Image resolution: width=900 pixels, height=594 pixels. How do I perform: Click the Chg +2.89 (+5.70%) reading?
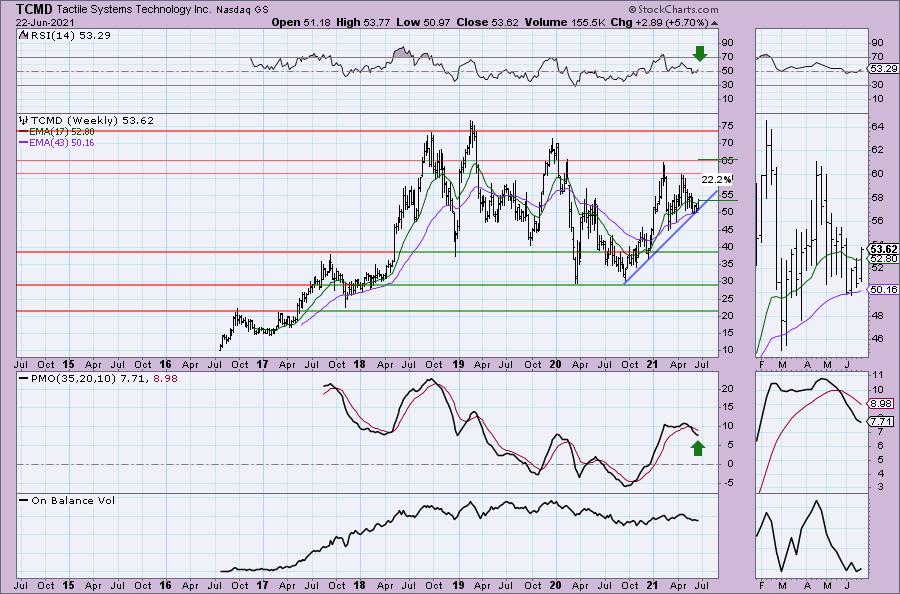click(660, 22)
